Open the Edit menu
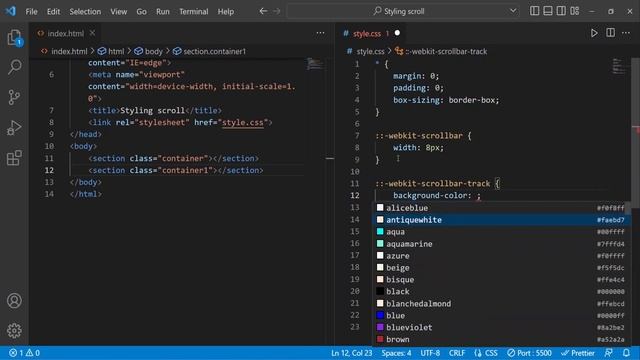 click(53, 11)
